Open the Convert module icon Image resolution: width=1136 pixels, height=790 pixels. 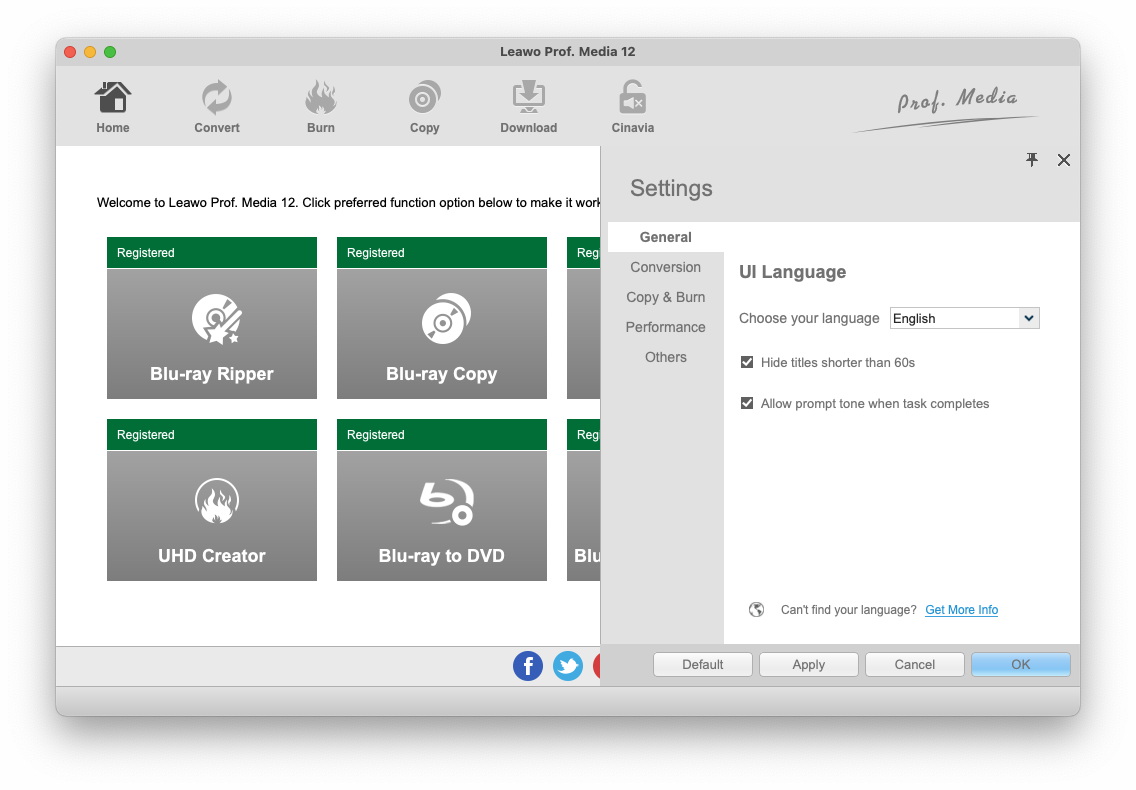click(x=217, y=100)
